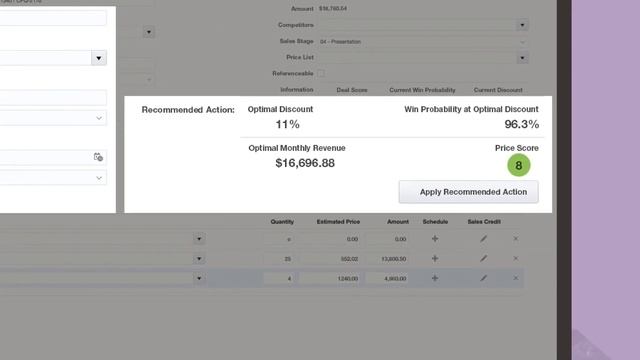The width and height of the screenshot is (640, 360).
Task: Click the Current Win Probability label
Action: 422,90
